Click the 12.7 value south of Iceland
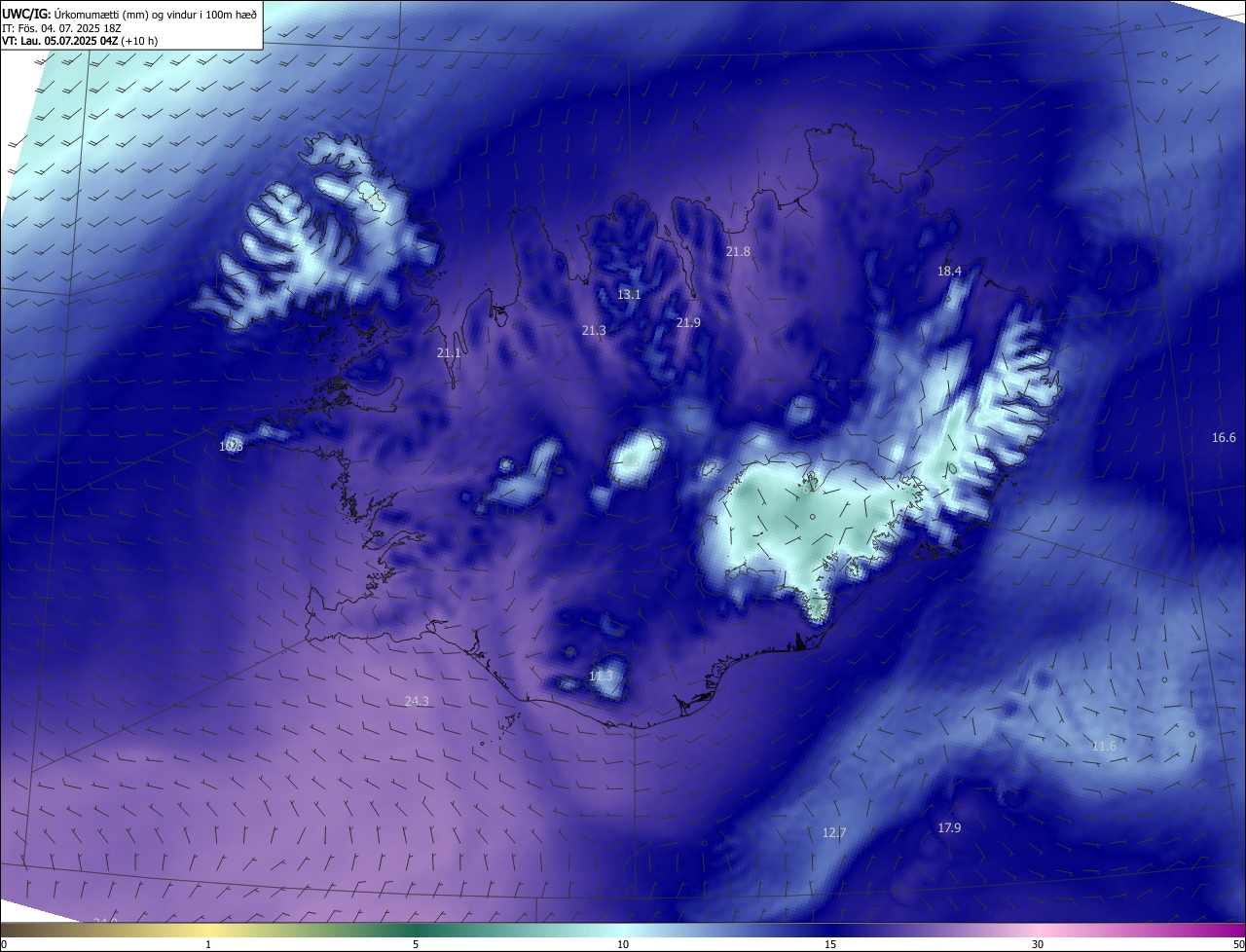1246x952 pixels. (x=834, y=832)
